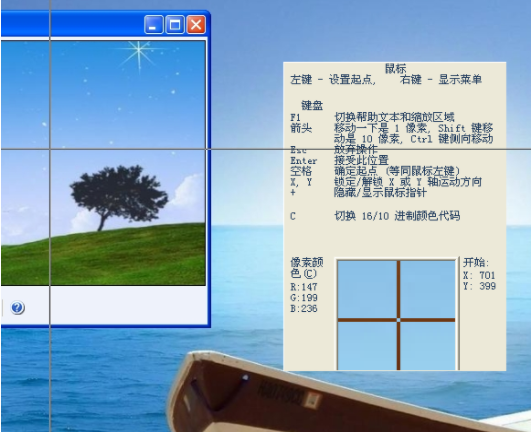Image resolution: width=531 pixels, height=432 pixels.
Task: Click the 右键 - 显示菜单 text
Action: 440,80
